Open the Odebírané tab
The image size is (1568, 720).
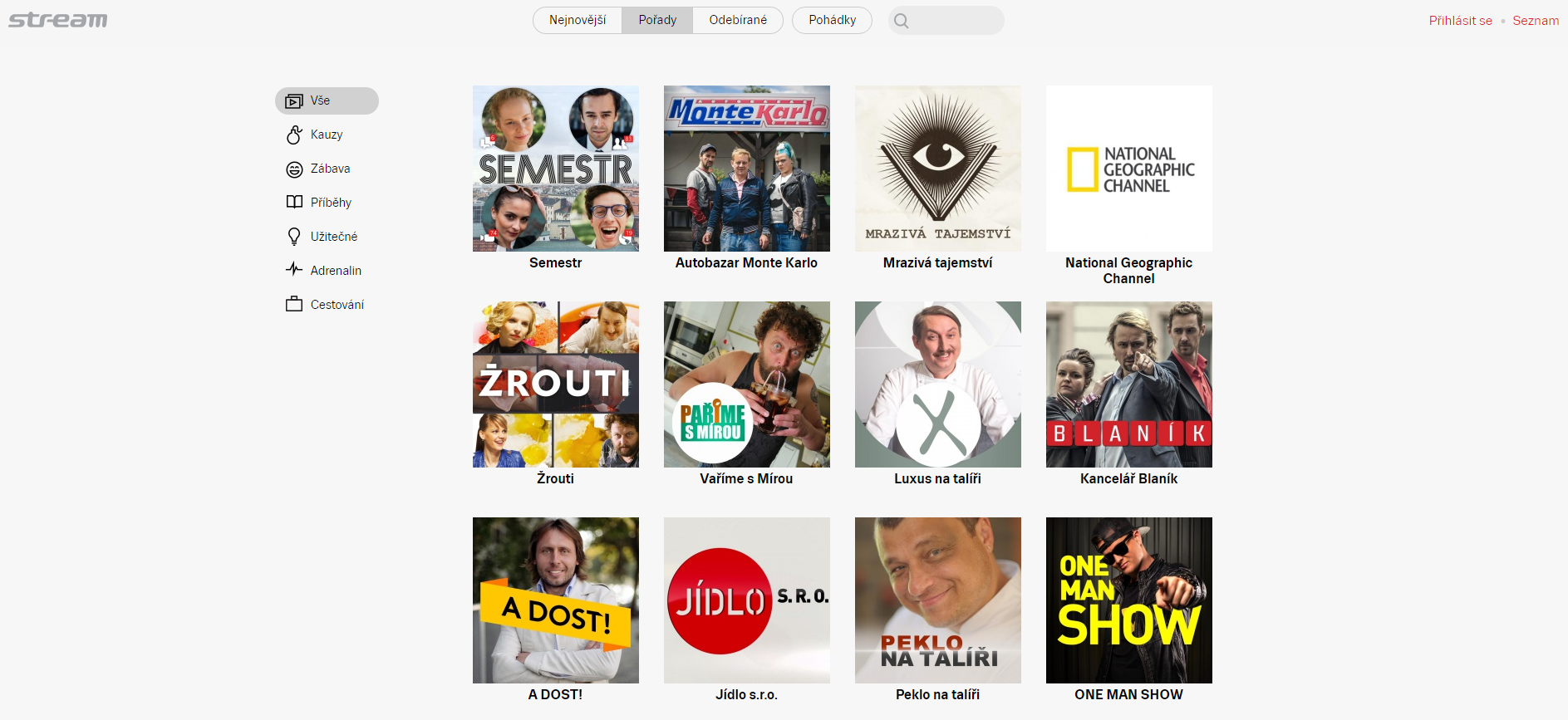[738, 20]
